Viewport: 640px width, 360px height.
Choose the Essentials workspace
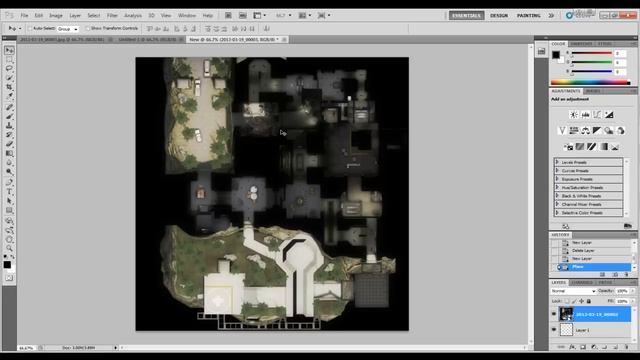467,16
